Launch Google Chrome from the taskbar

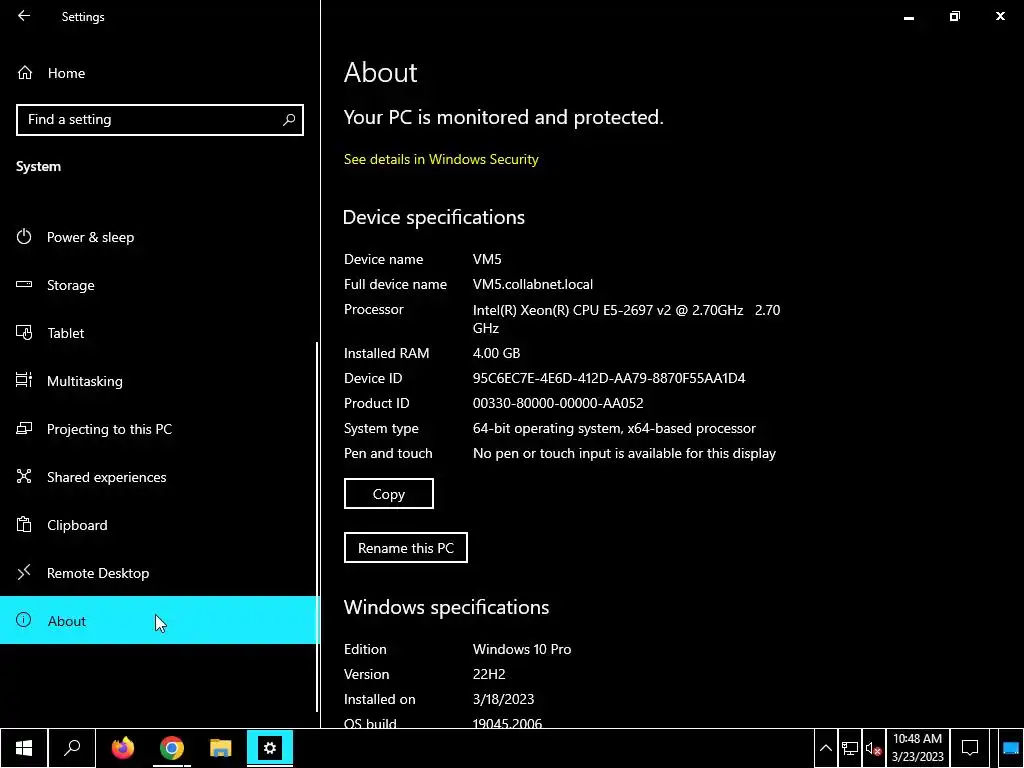(172, 748)
